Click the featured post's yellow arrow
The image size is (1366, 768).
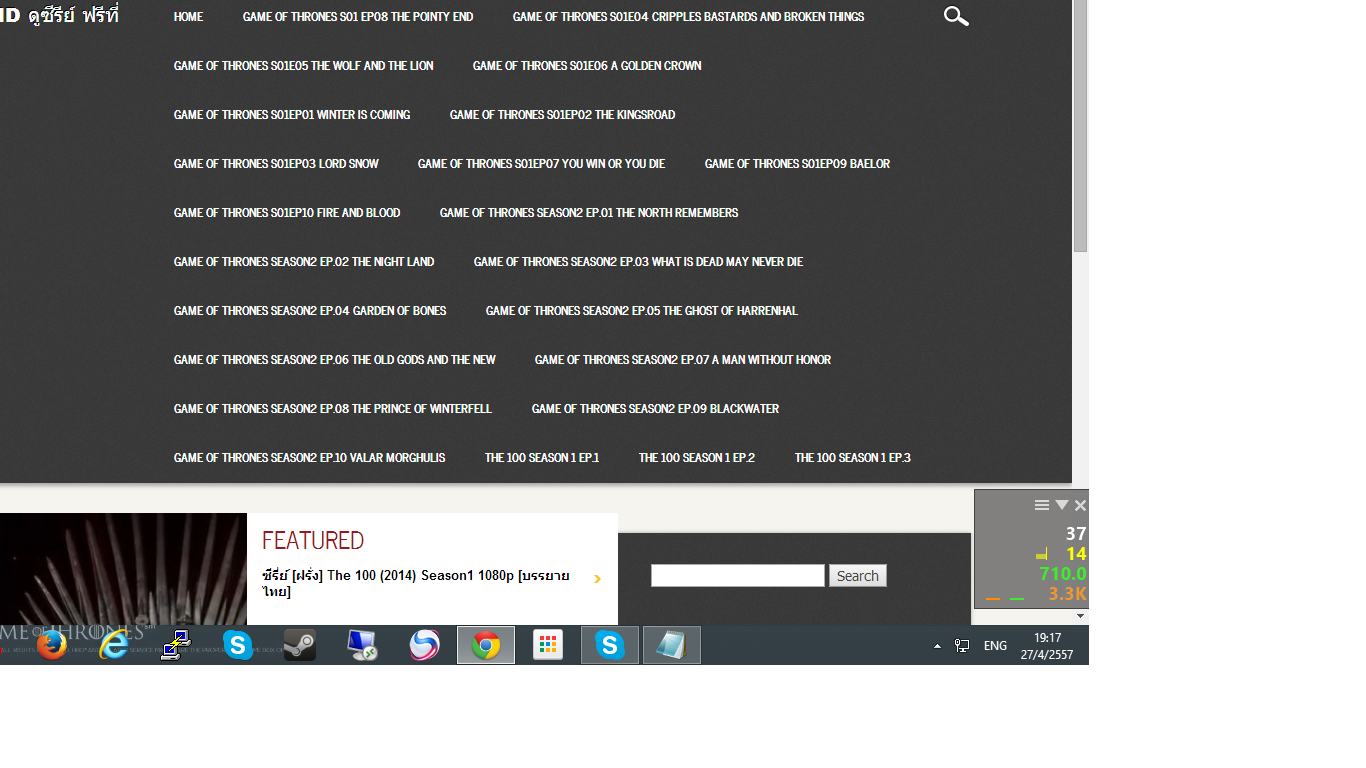click(597, 578)
